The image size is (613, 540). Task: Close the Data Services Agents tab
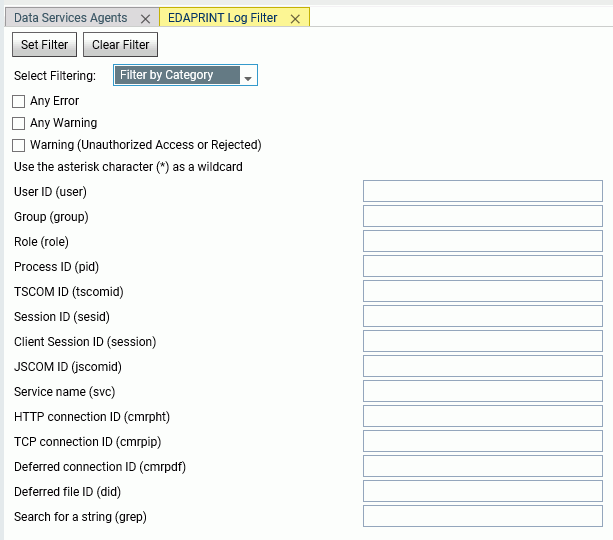pyautogui.click(x=145, y=19)
